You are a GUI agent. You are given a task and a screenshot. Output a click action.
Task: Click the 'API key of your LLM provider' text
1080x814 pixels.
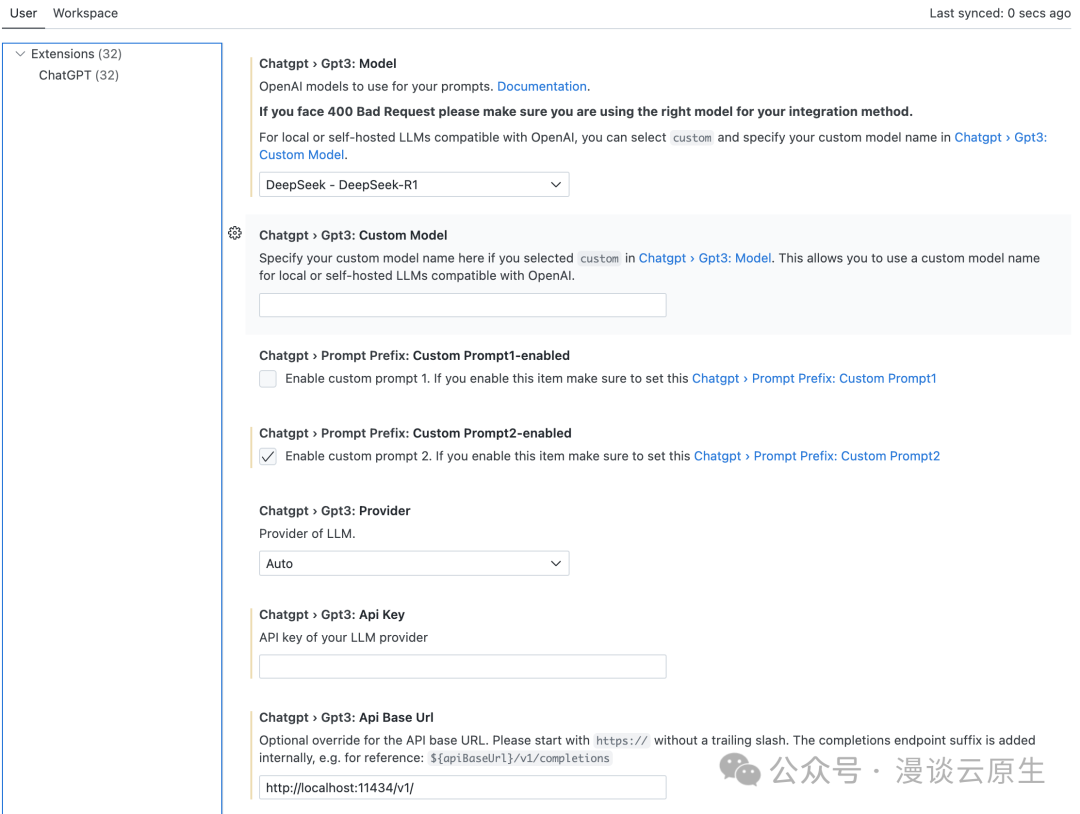point(344,638)
